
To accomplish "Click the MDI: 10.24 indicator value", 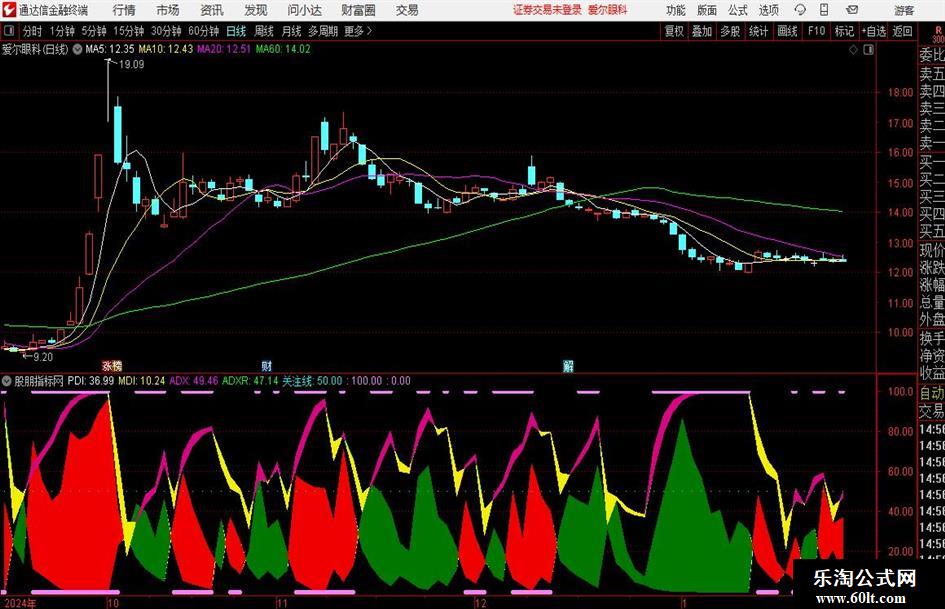I will click(x=142, y=381).
